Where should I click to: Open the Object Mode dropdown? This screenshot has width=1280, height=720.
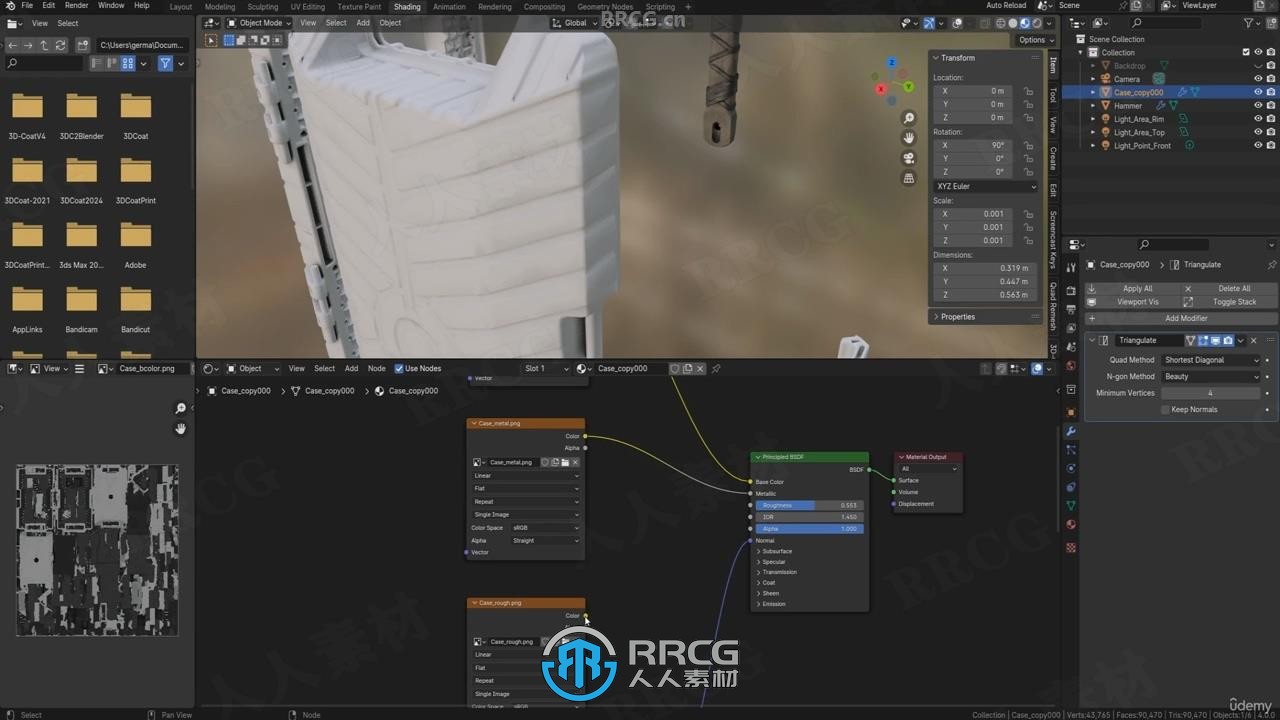259,23
